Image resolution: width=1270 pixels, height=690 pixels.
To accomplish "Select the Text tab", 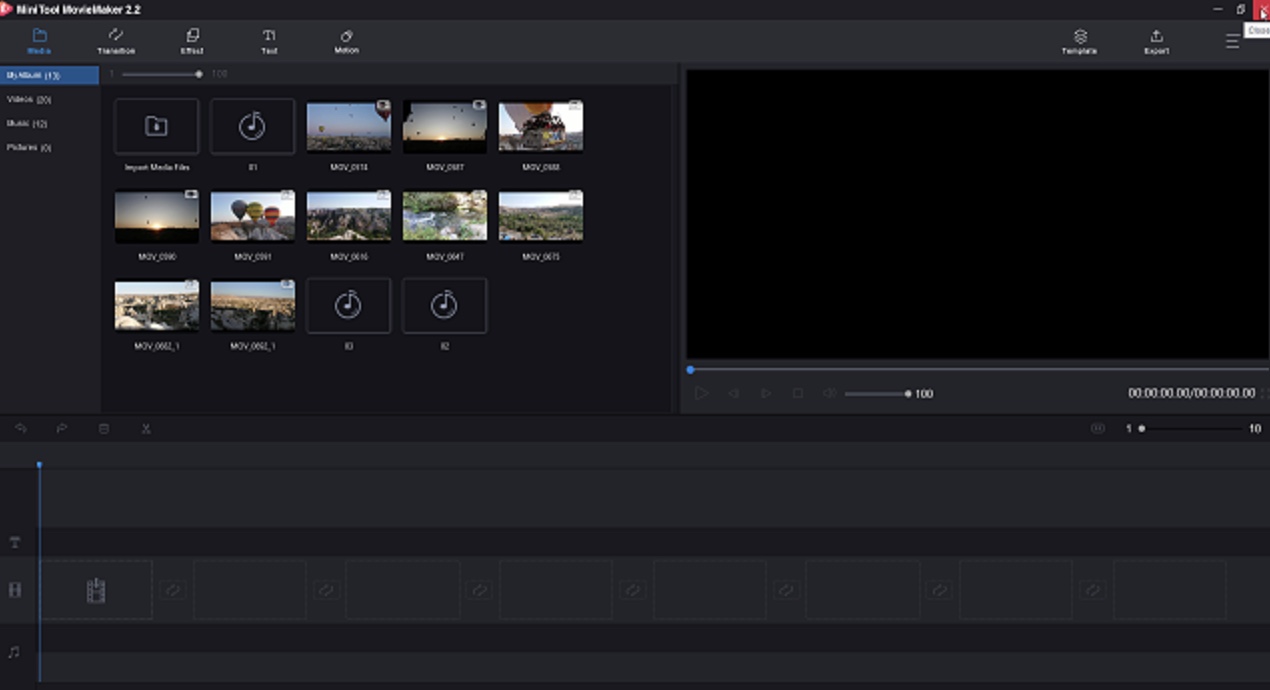I will 269,41.
